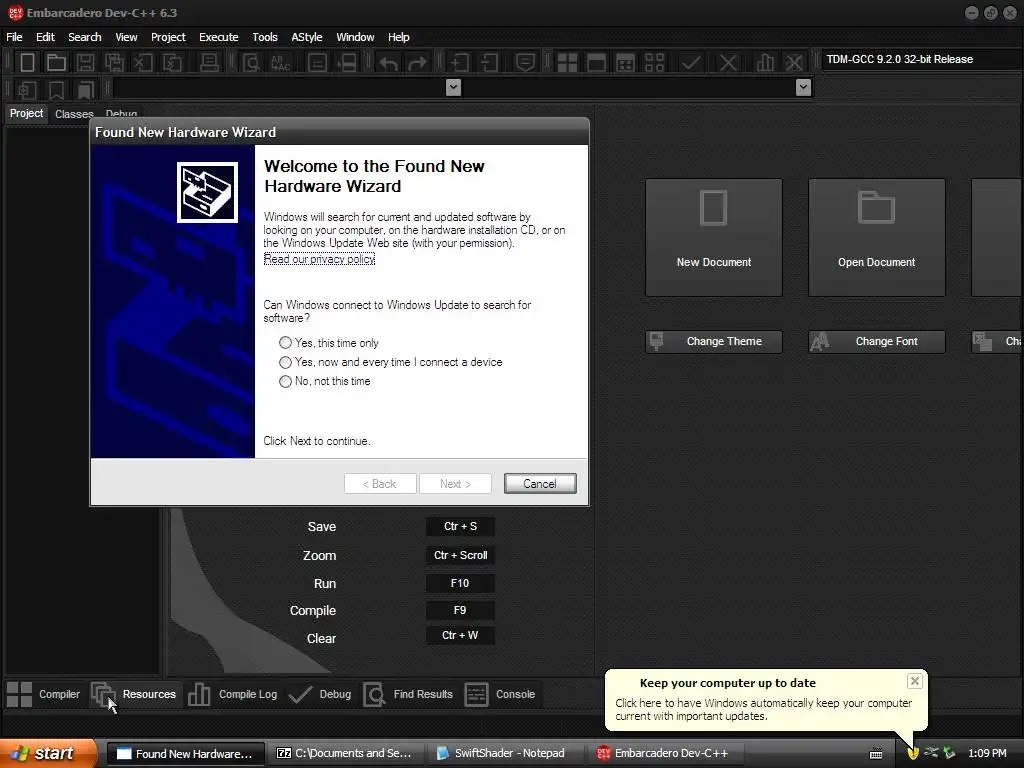
Task: Click the Save All toolbar icon
Action: [114, 63]
